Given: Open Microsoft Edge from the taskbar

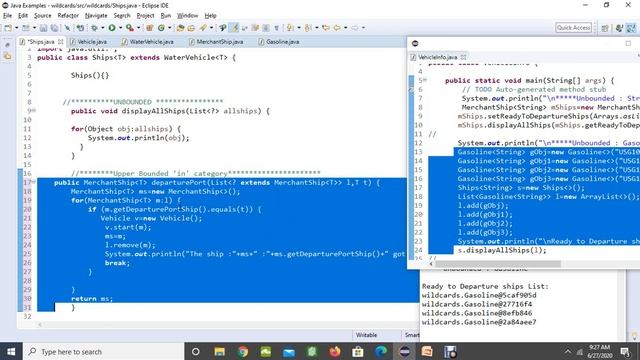Looking at the screenshot, I should click(381, 351).
